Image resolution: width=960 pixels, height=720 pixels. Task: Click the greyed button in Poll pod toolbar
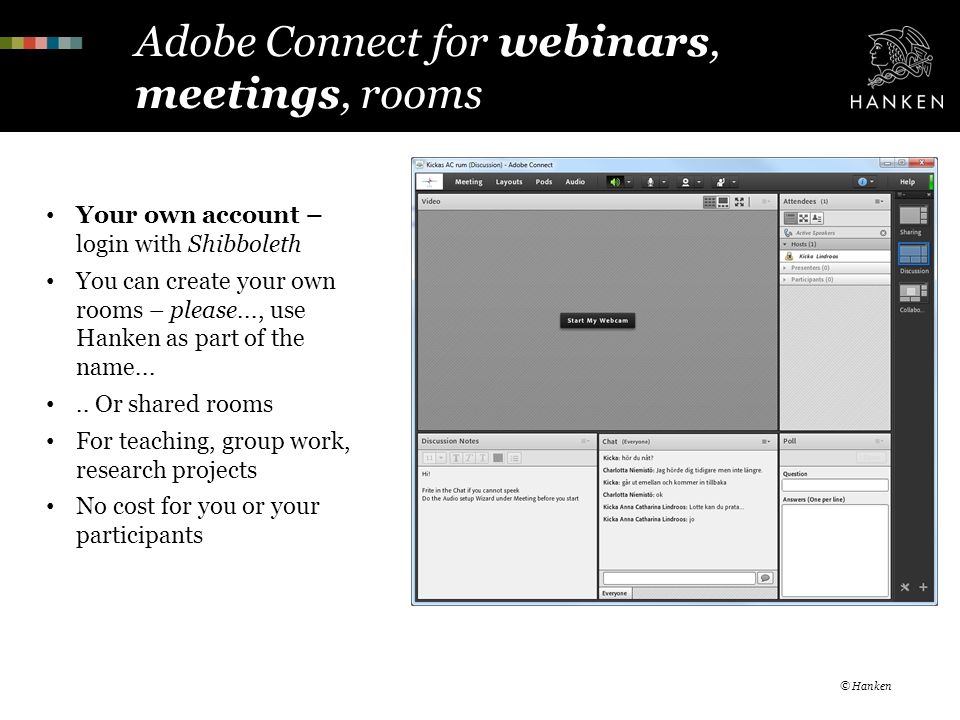pos(871,458)
